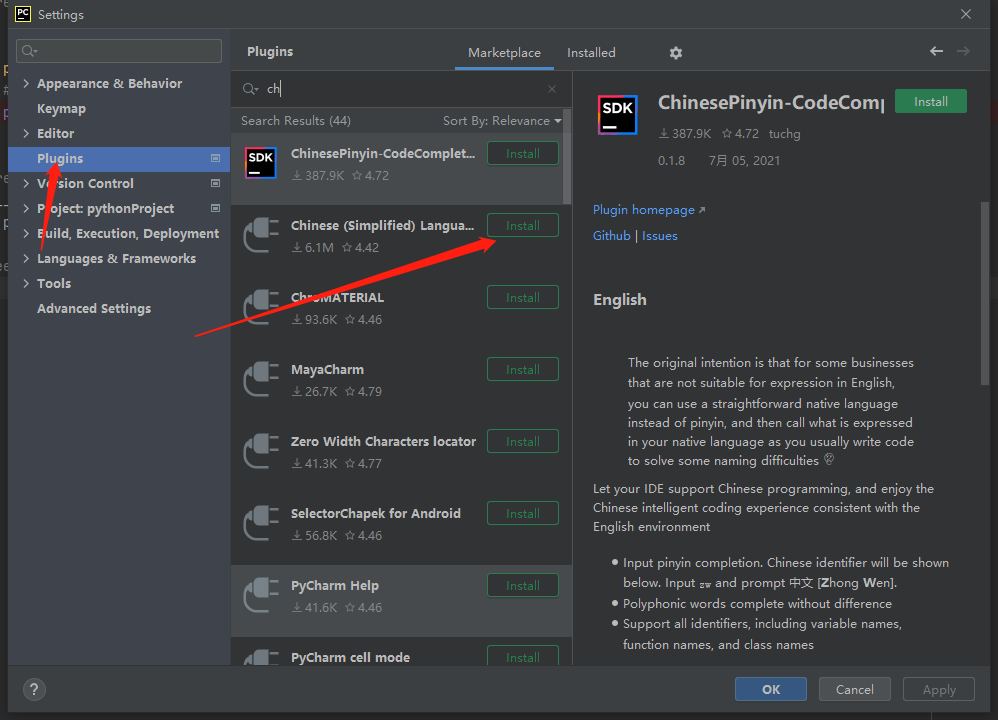Click green Install button in details pane
The width and height of the screenshot is (998, 720).
point(931,102)
